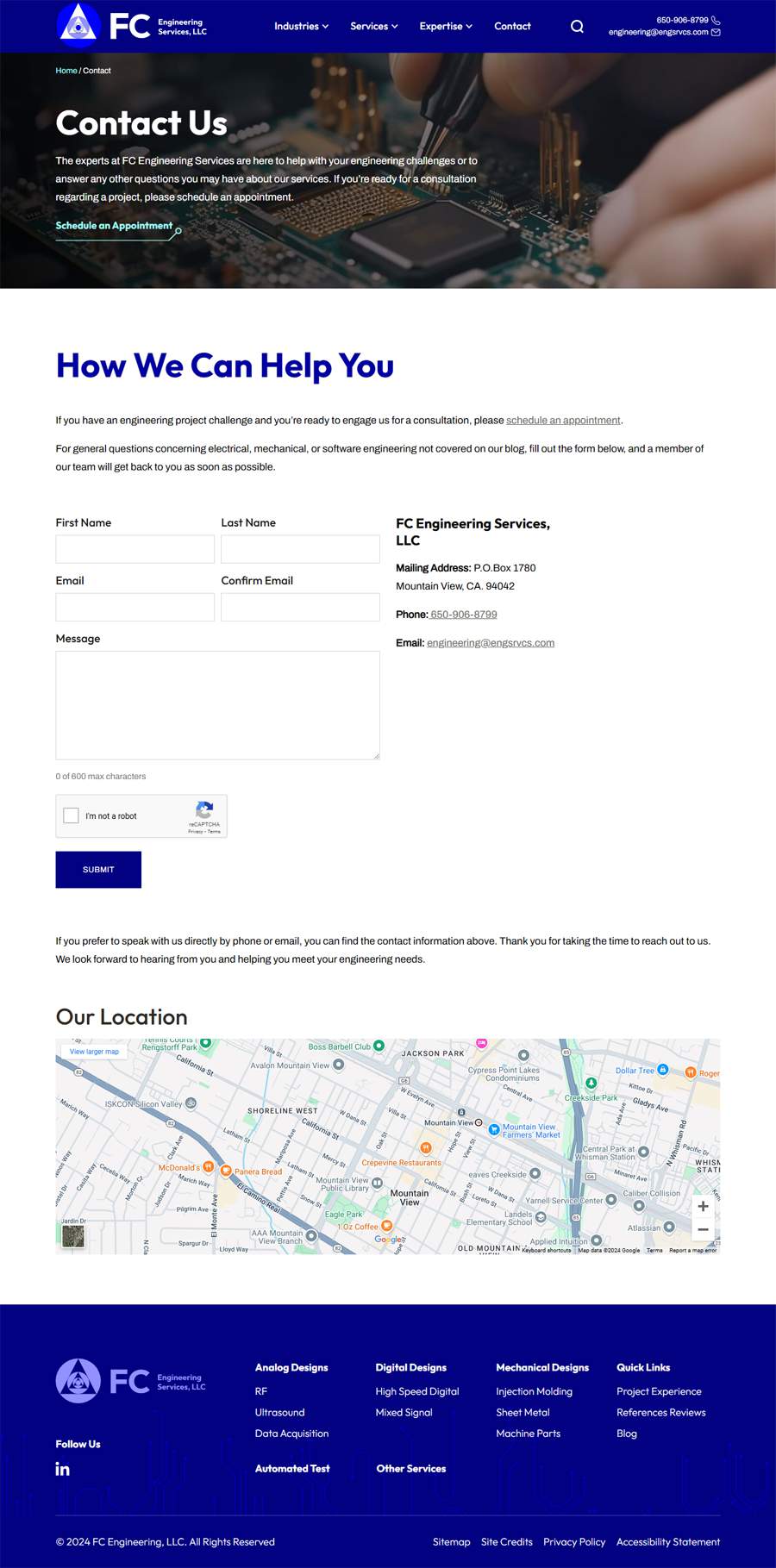This screenshot has height=1568, width=776.
Task: Open View larger map link
Action: pos(94,1052)
